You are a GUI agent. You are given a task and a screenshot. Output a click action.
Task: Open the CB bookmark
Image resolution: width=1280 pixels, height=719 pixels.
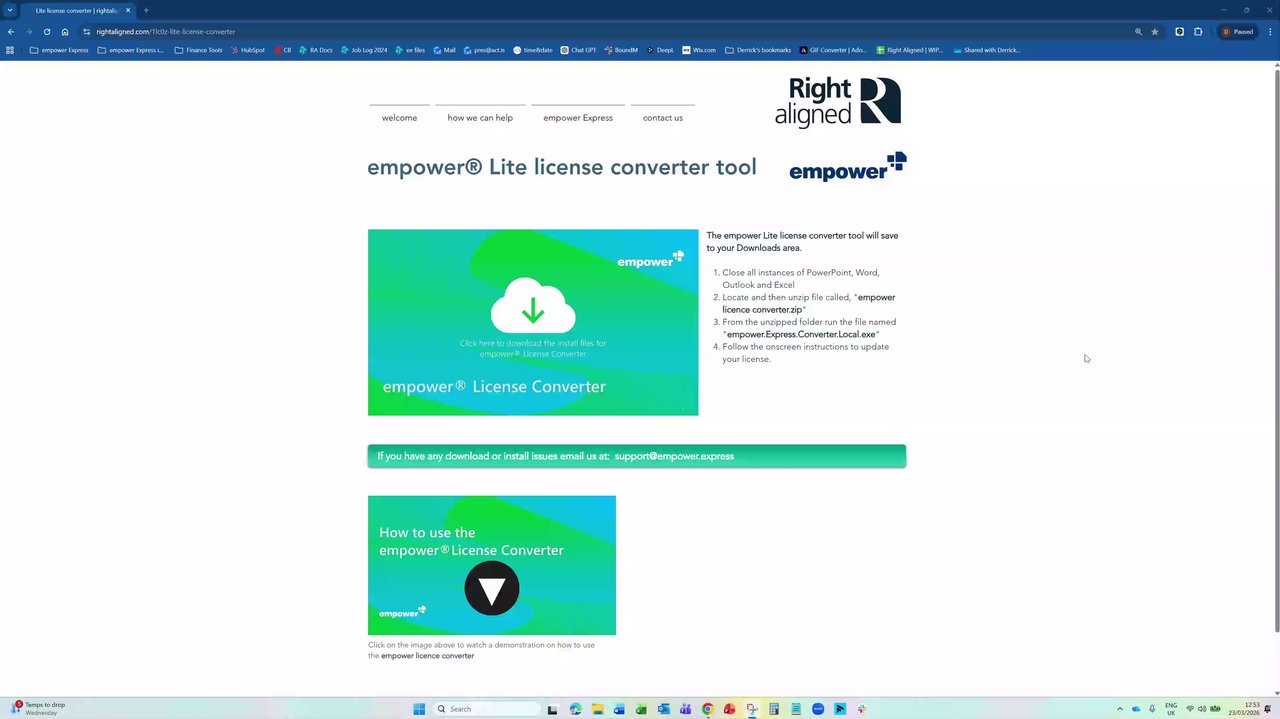click(283, 50)
